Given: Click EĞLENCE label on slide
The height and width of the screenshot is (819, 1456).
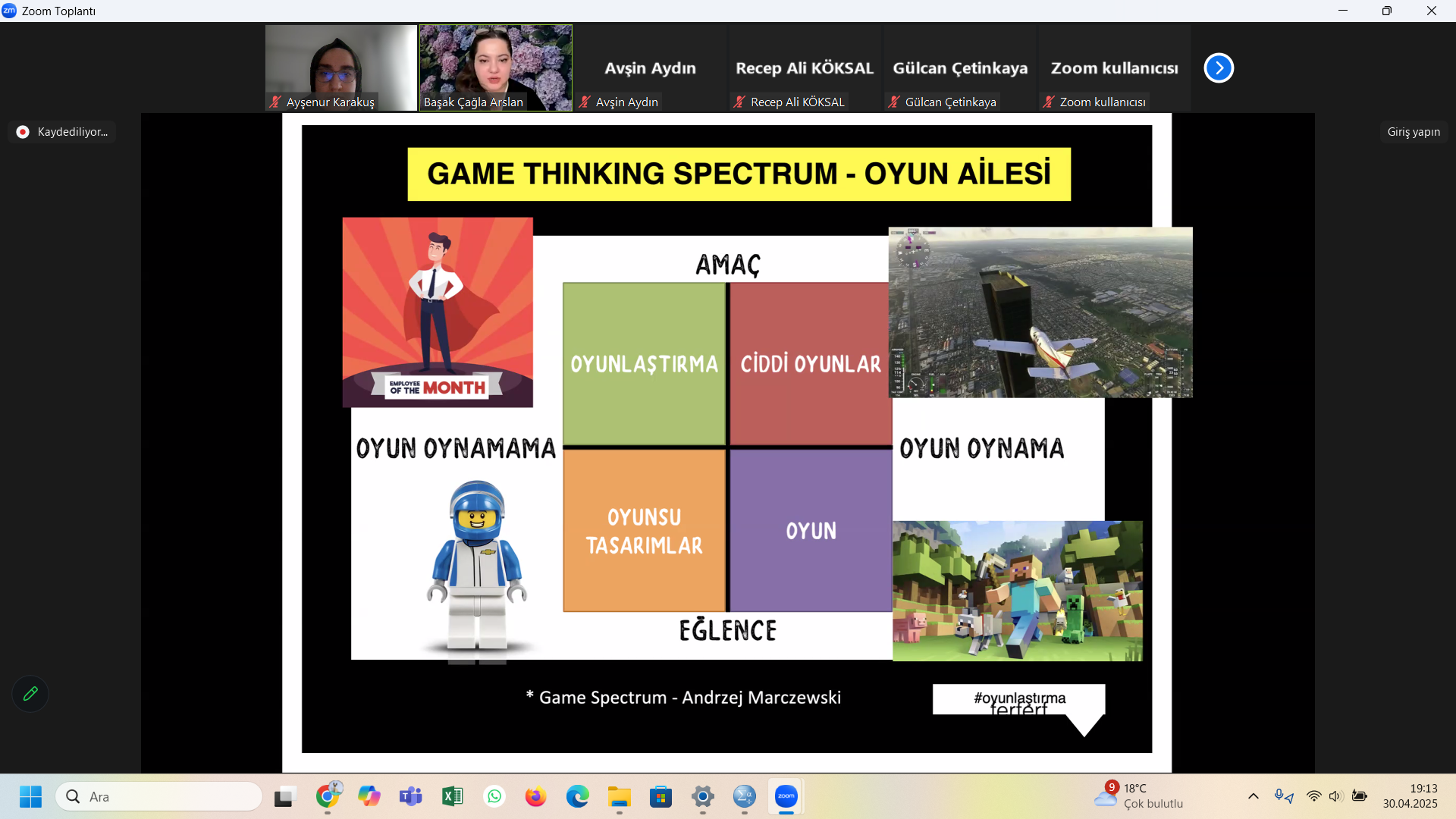Looking at the screenshot, I should coord(728,630).
